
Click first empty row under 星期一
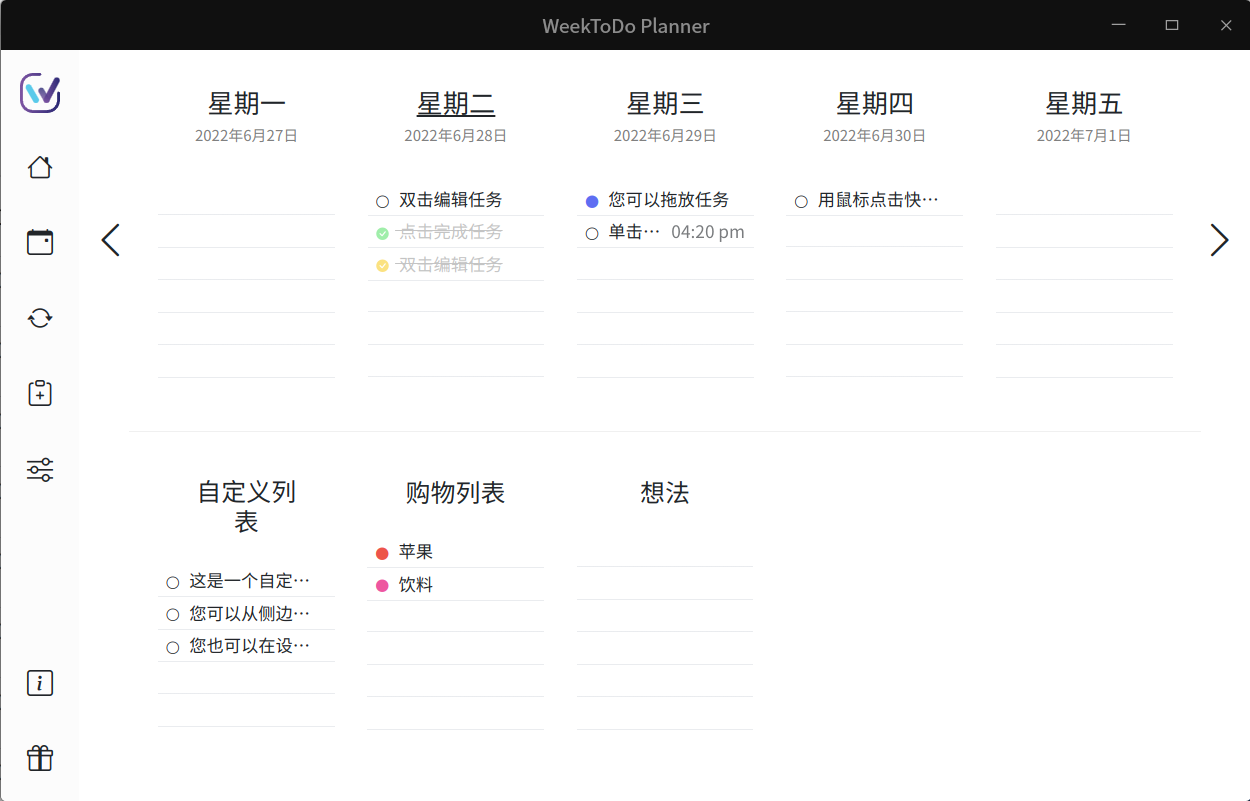click(246, 199)
